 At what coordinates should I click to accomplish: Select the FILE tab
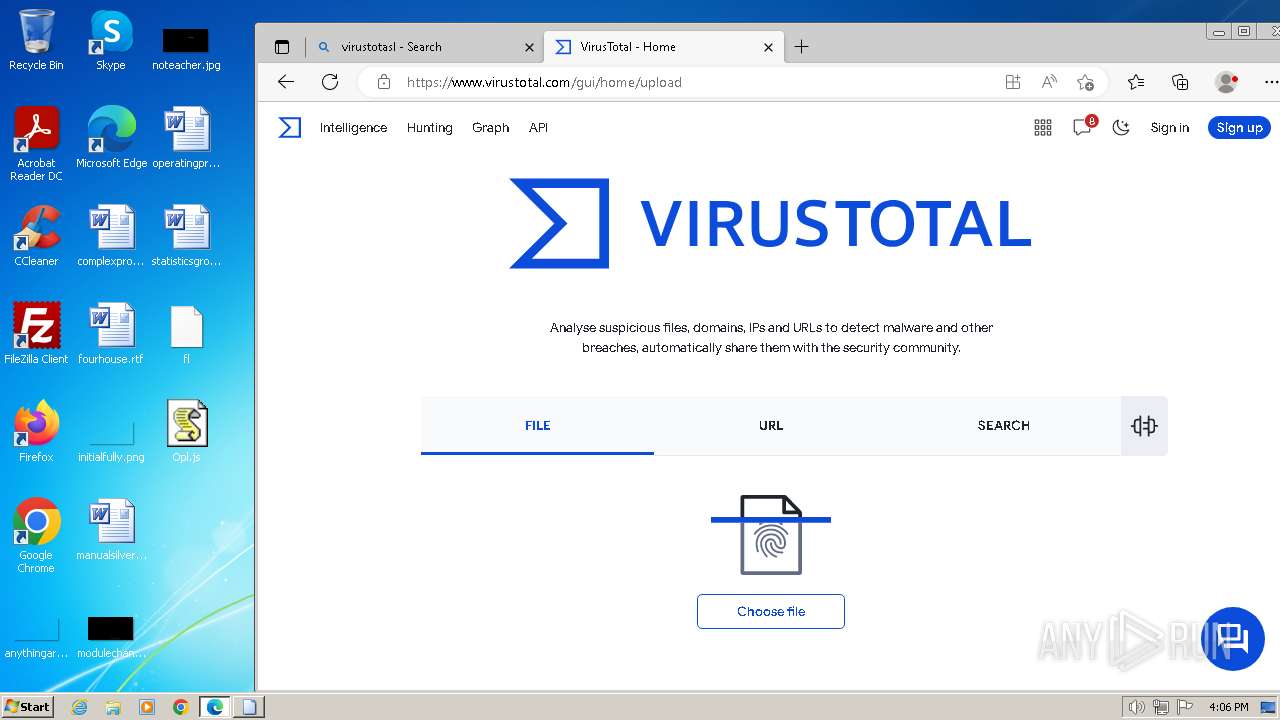click(x=538, y=426)
